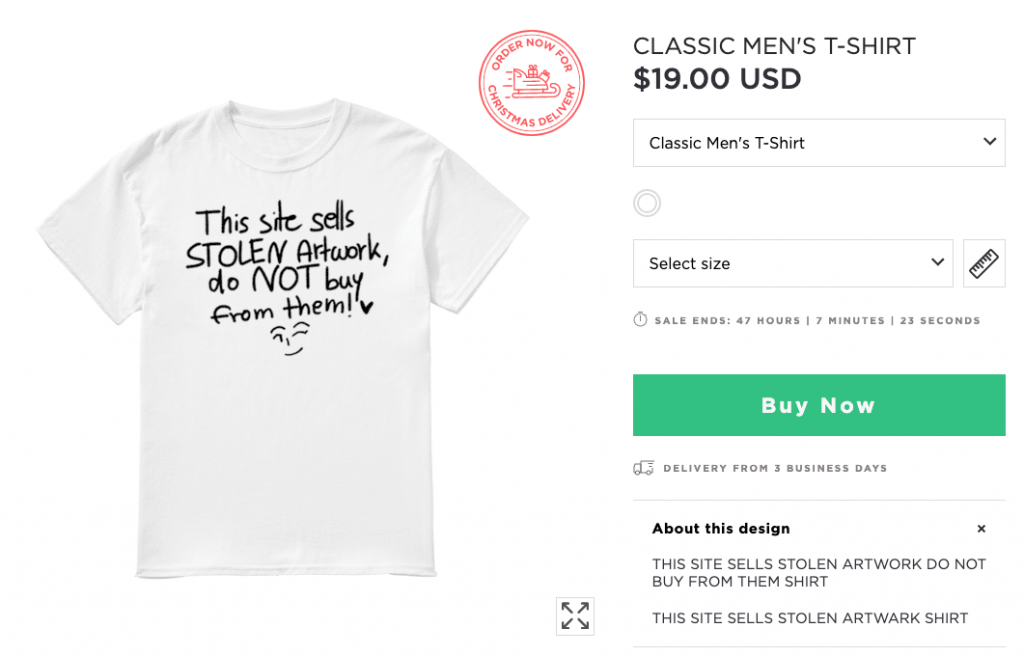1024x656 pixels.
Task: Click the STOLEN ARTWARK SHIRT description line
Action: (x=810, y=618)
